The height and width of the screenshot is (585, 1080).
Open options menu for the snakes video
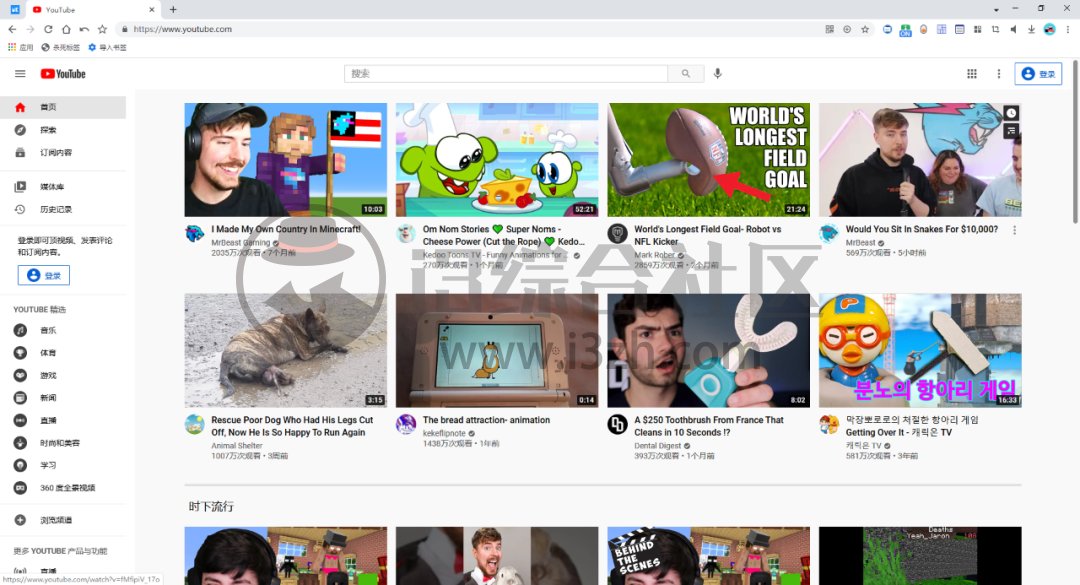pos(1015,230)
